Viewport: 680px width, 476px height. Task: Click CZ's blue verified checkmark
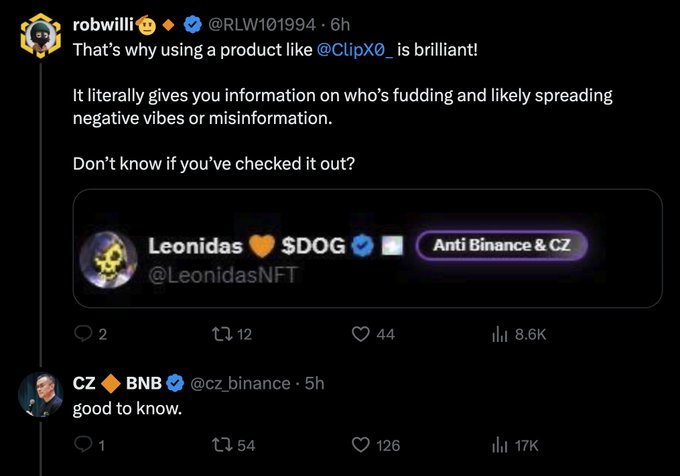[x=174, y=383]
